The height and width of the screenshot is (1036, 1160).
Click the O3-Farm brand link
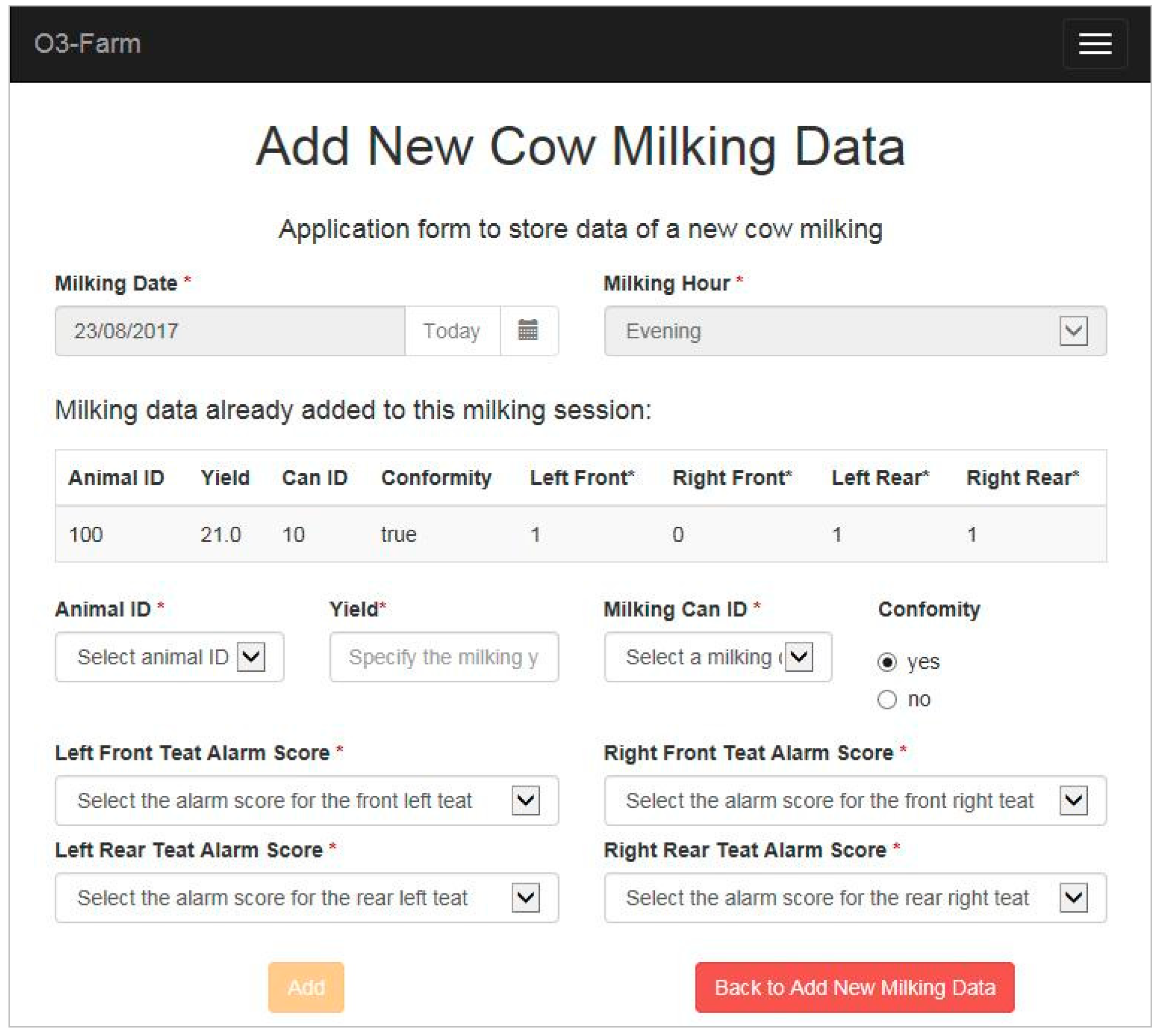88,44
